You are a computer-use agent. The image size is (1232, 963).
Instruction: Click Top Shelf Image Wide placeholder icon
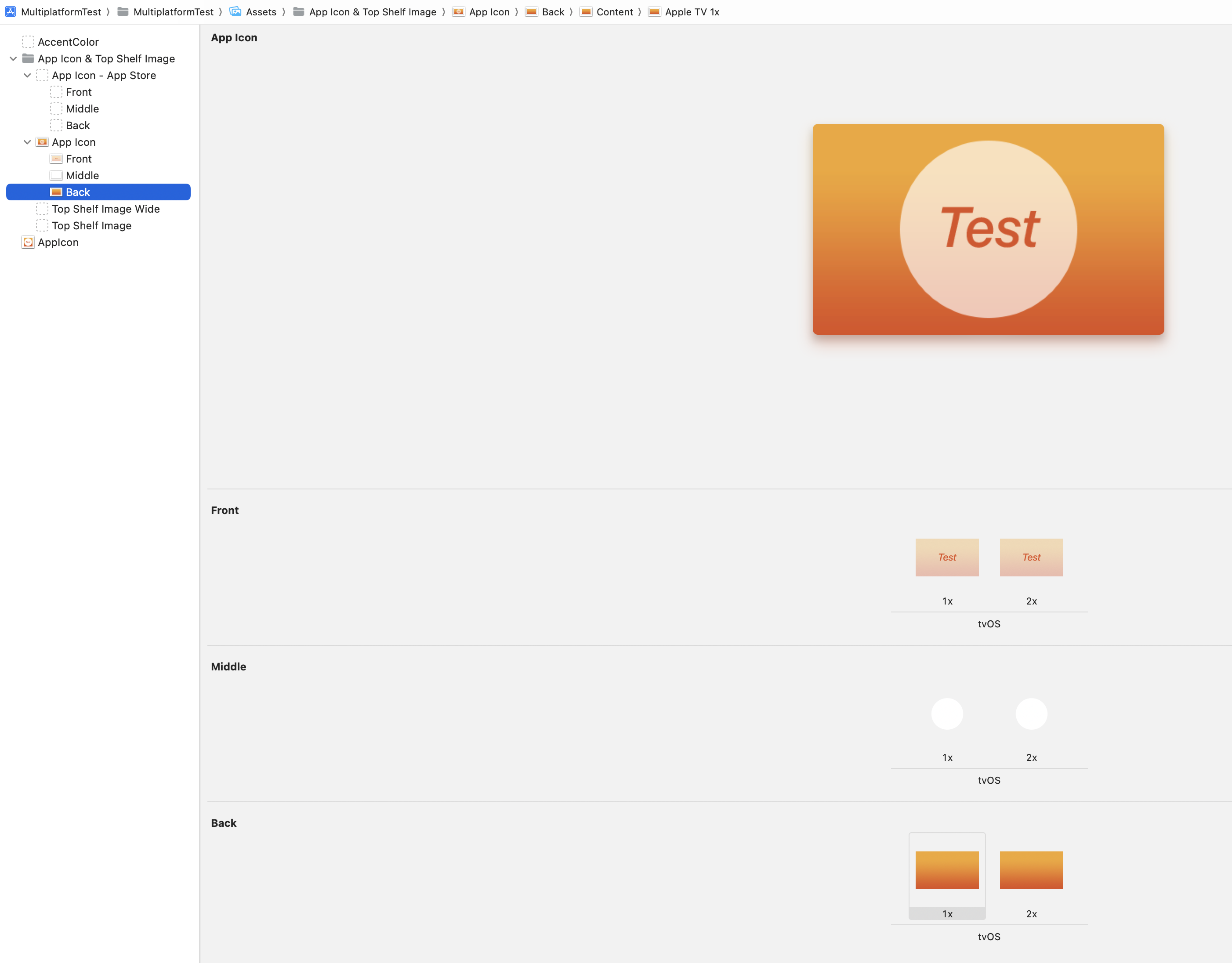pos(42,209)
